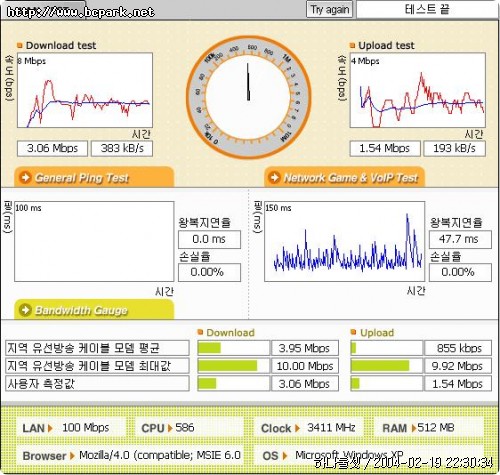500x475 pixels.
Task: Select the 지역 유선방송 케이블 모뎀 최대값 row label
Action: (x=97, y=366)
